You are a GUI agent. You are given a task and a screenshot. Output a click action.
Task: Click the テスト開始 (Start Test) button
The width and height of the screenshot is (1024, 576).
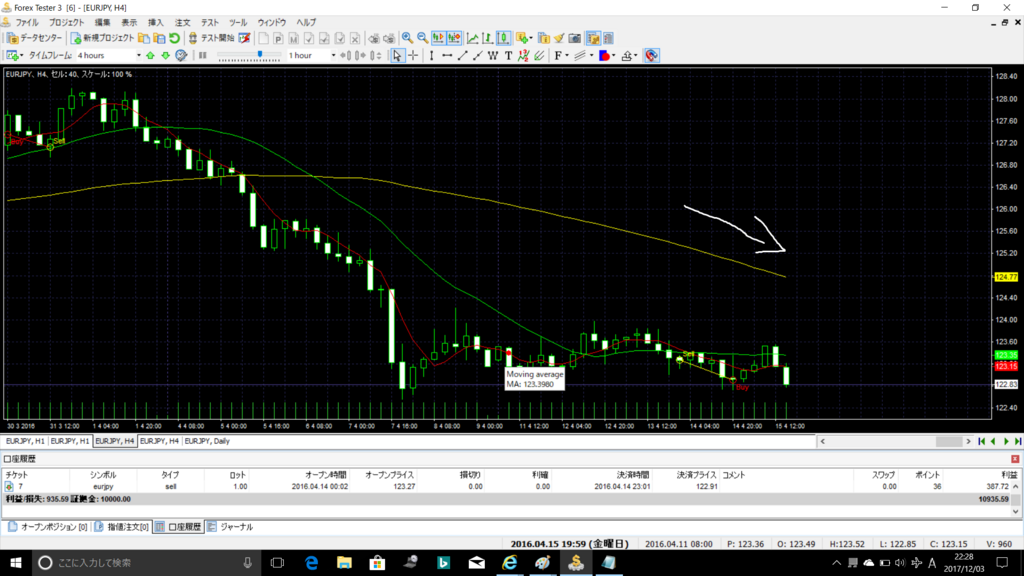[211, 38]
